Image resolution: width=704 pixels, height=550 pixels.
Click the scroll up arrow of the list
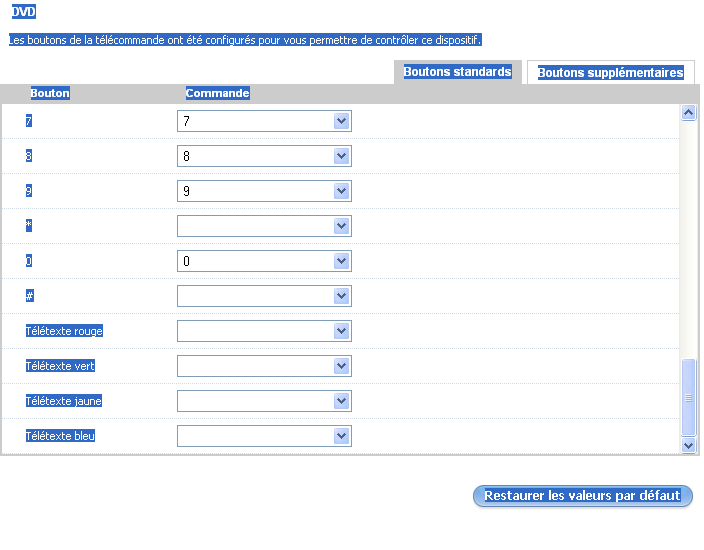pyautogui.click(x=688, y=113)
